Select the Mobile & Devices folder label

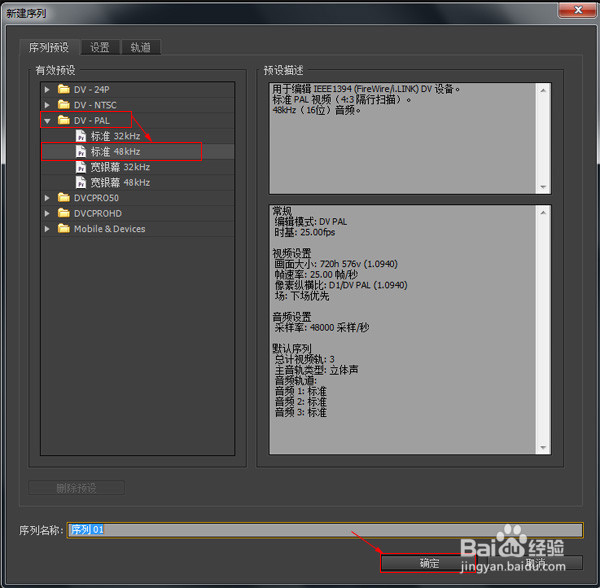pyautogui.click(x=109, y=229)
